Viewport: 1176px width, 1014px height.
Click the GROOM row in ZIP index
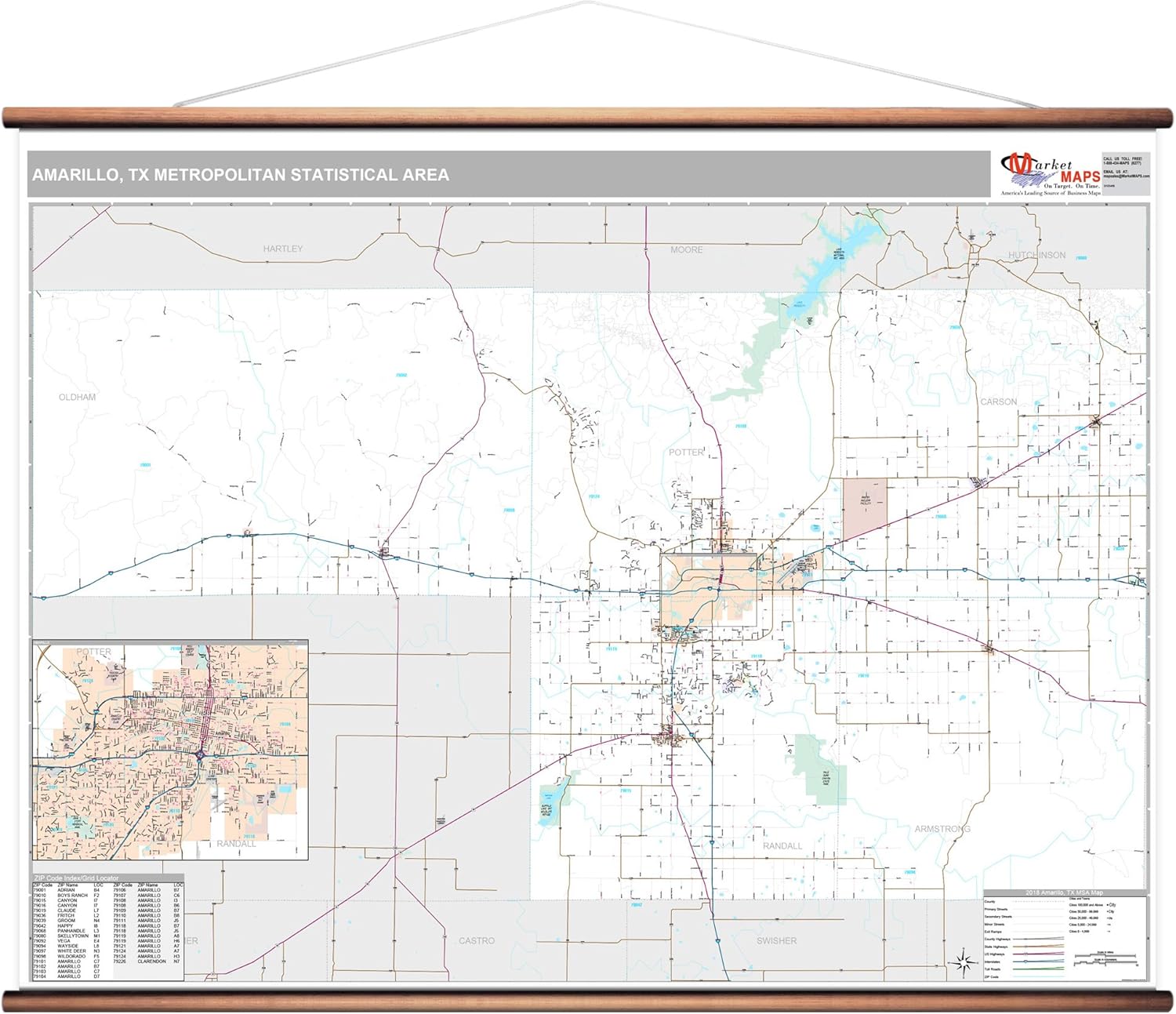click(67, 921)
